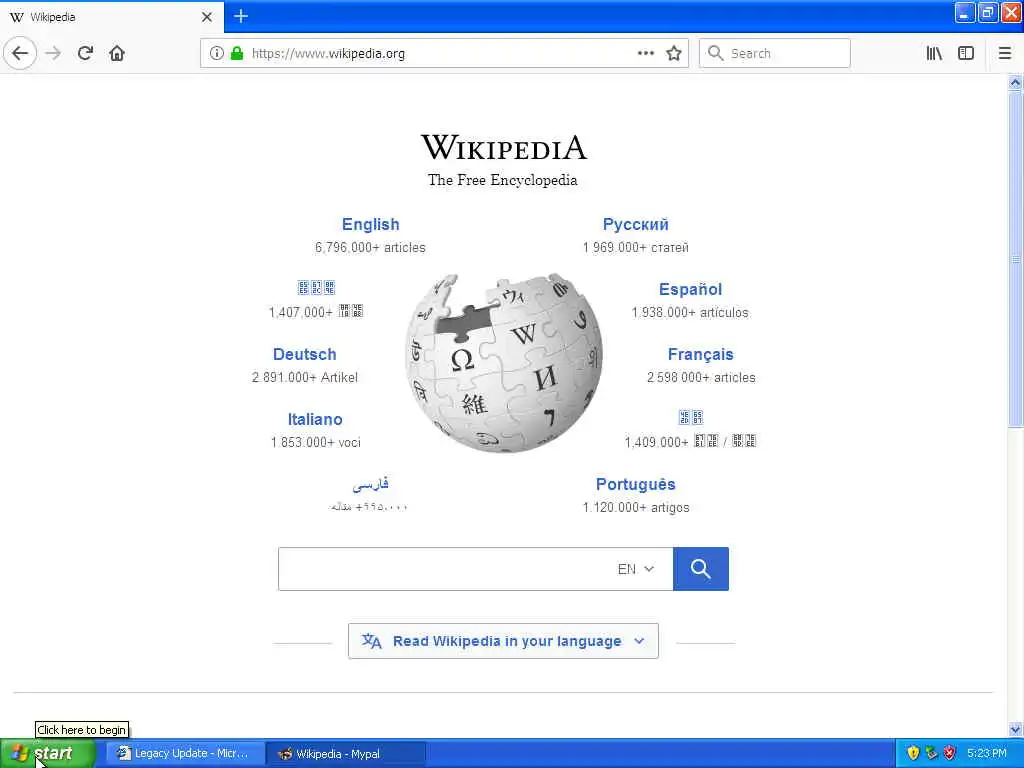The height and width of the screenshot is (768, 1024).
Task: Show site information icon in address bar
Action: 217,53
